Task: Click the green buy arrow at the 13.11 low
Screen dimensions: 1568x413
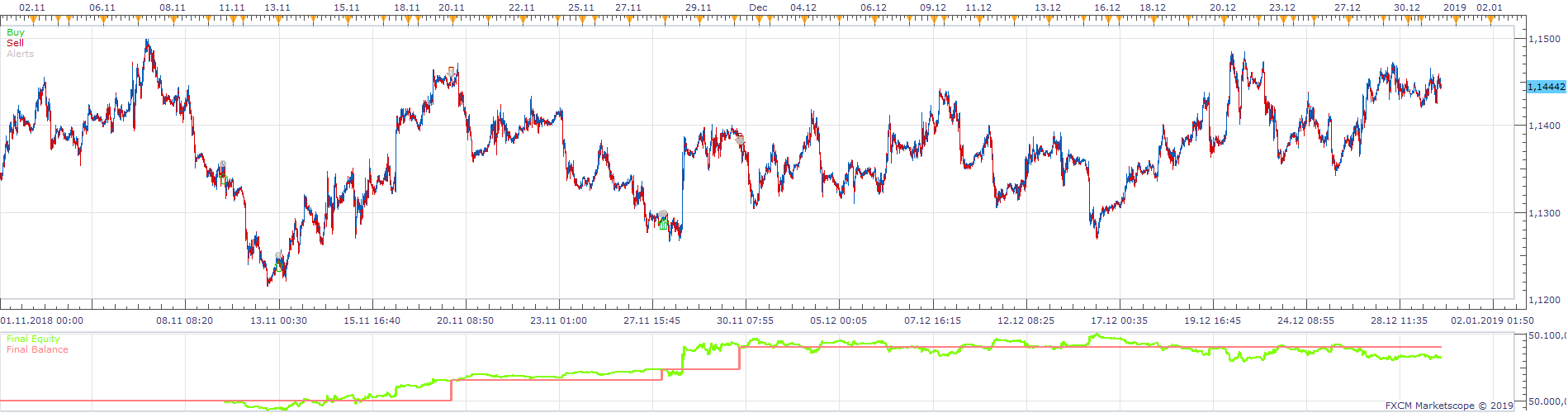Action: tap(280, 266)
